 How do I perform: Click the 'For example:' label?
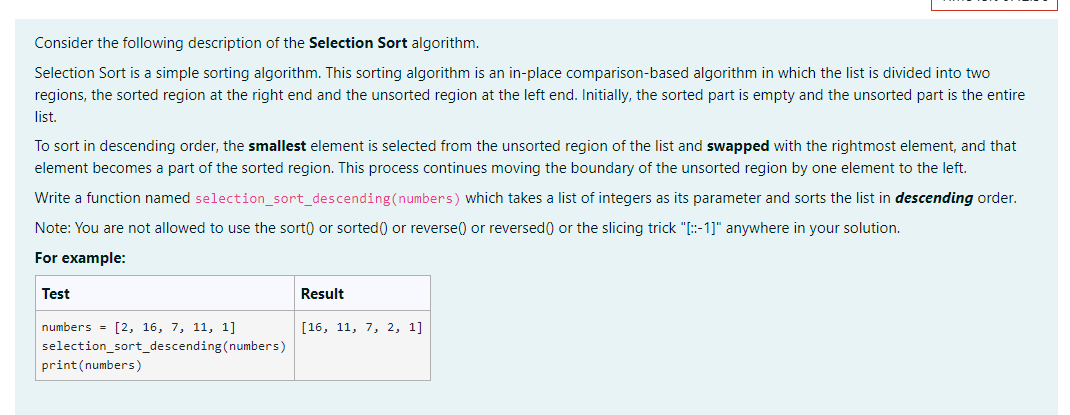(81, 258)
